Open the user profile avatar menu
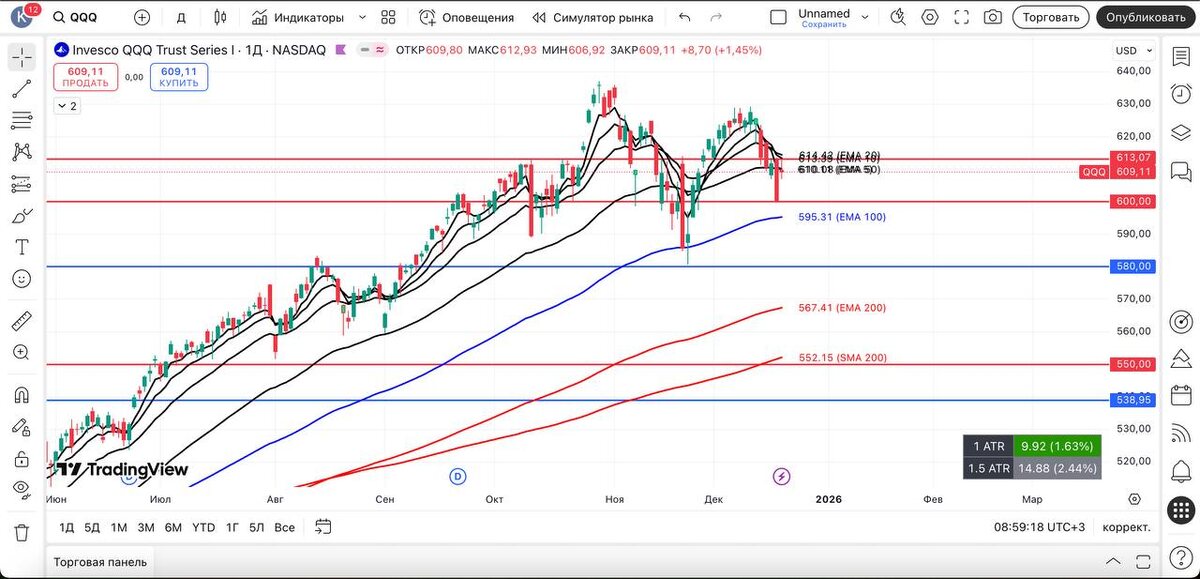The width and height of the screenshot is (1200, 579). pyautogui.click(x=20, y=17)
